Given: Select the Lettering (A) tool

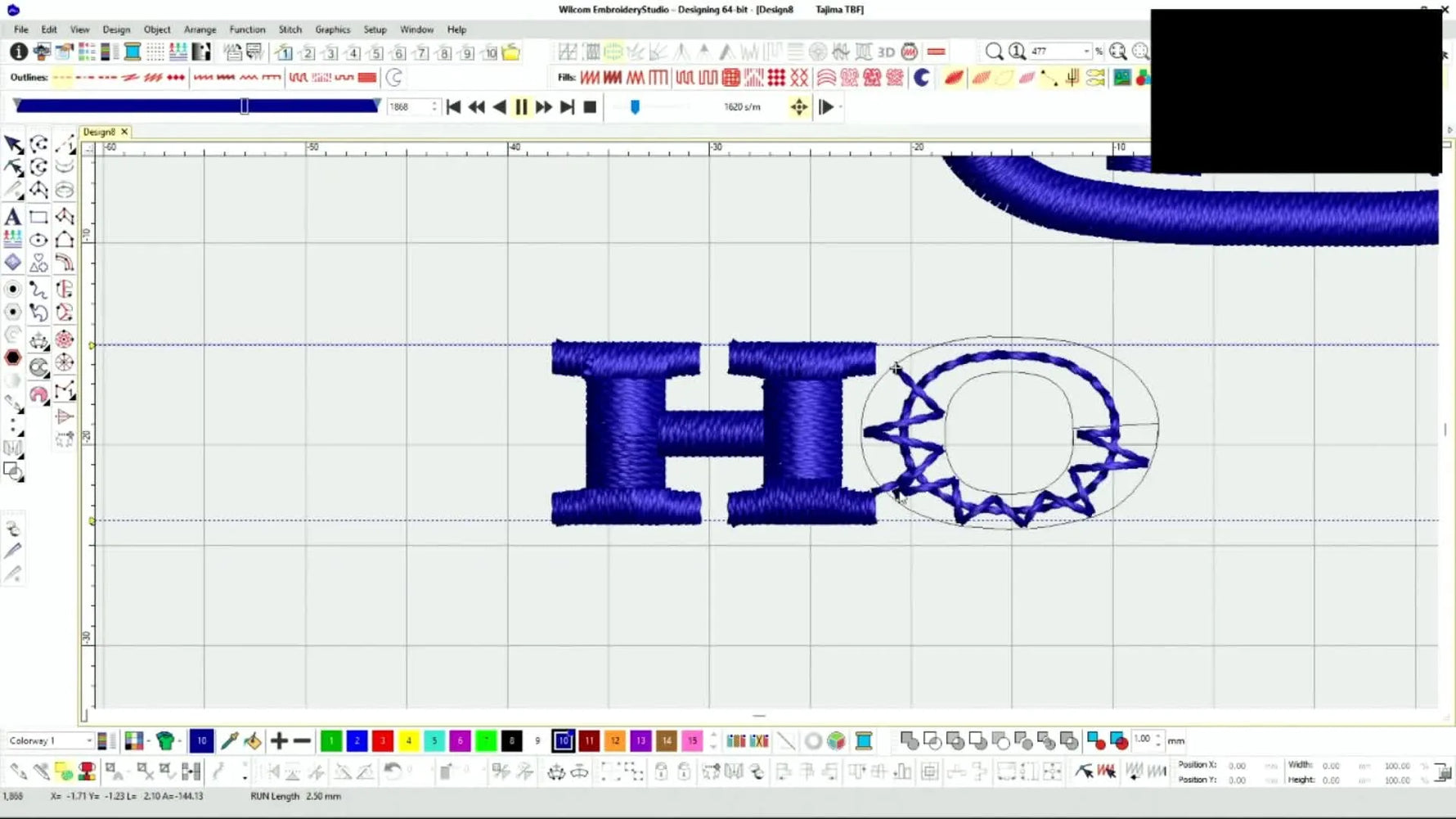Looking at the screenshot, I should [x=12, y=217].
